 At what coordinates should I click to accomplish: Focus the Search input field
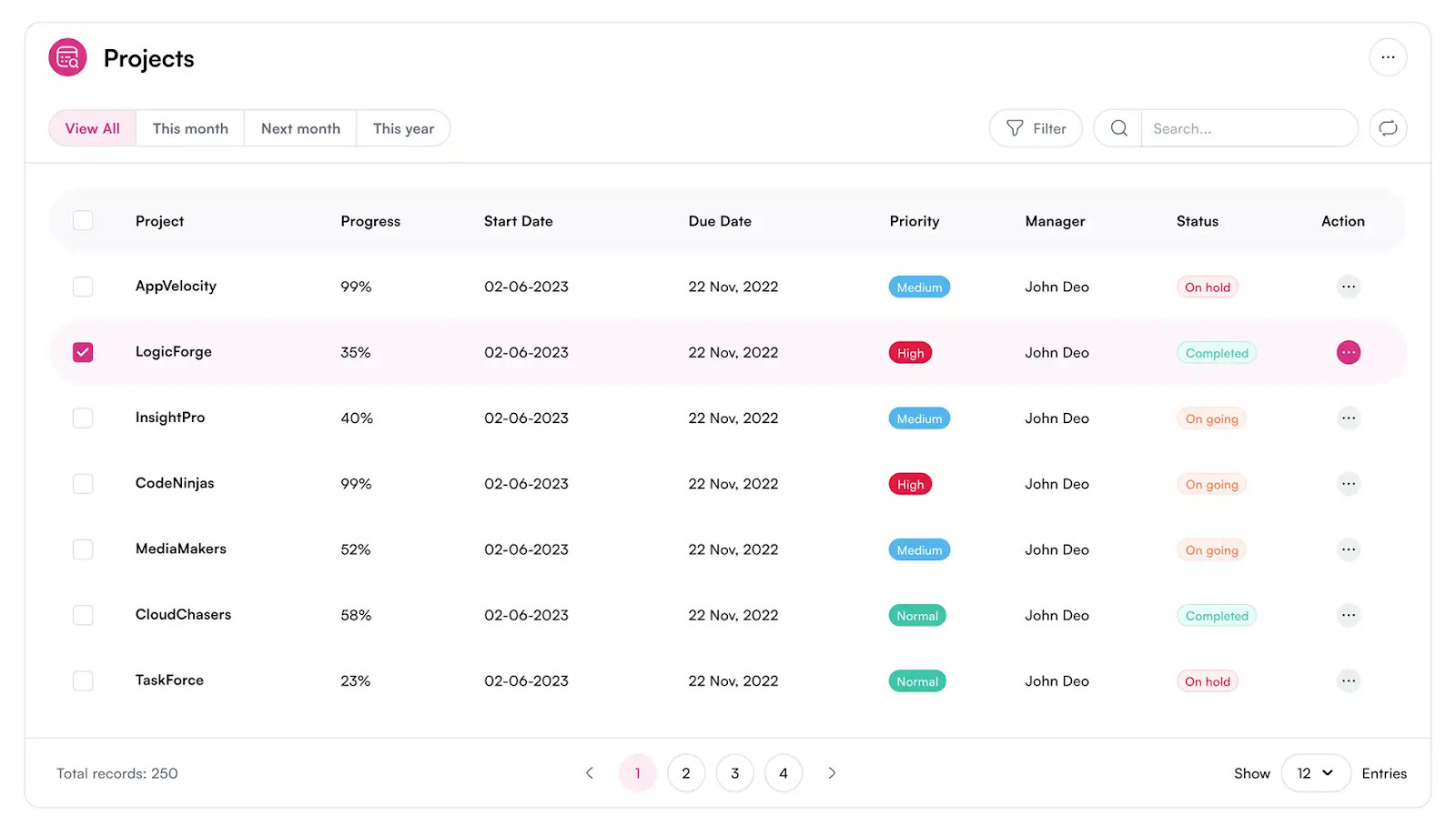[1247, 128]
